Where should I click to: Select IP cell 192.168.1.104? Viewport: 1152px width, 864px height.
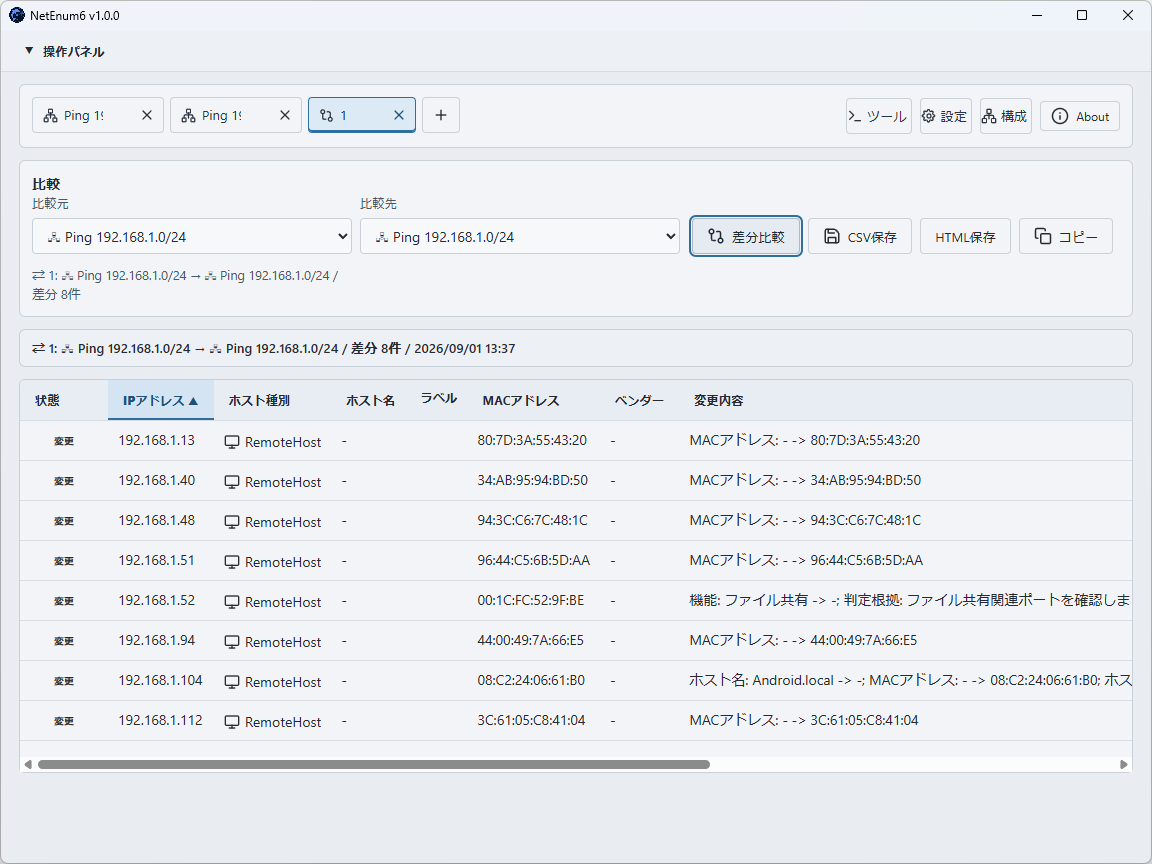[x=160, y=680]
